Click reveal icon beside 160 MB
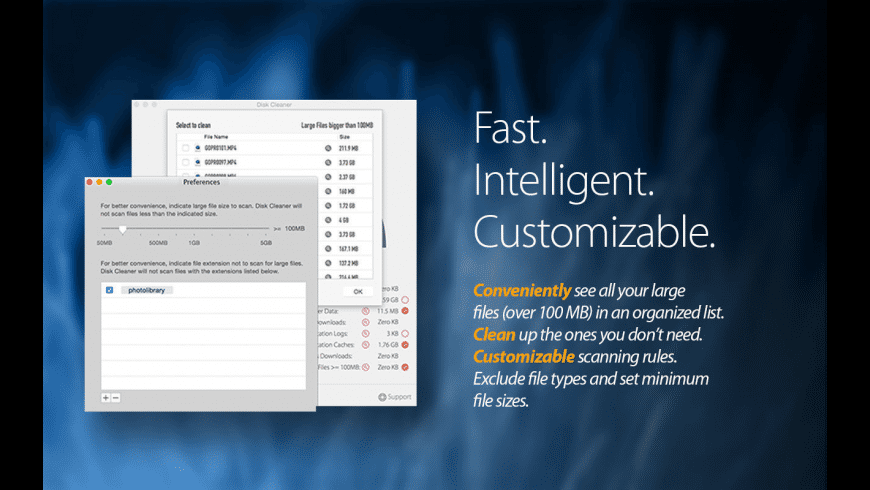This screenshot has width=870, height=490. 328,191
